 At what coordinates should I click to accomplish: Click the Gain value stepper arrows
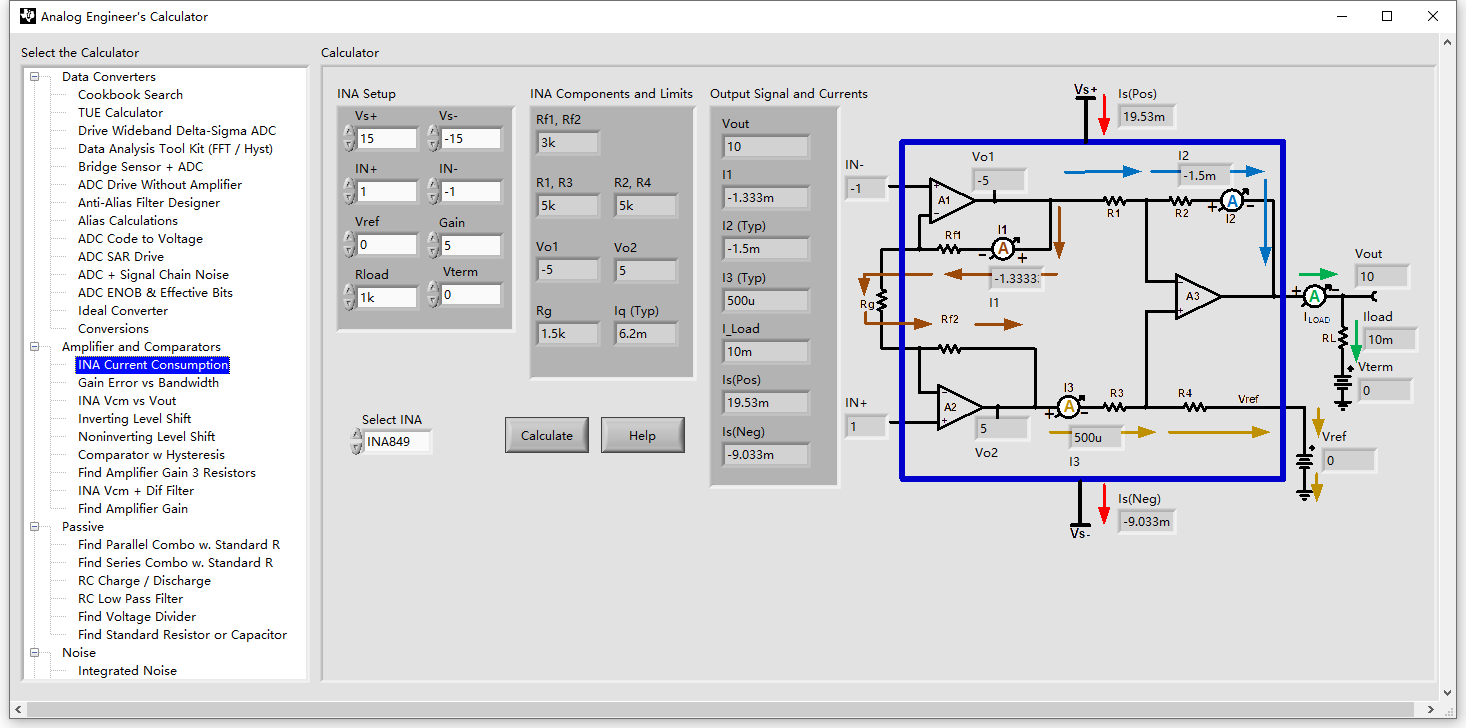(x=432, y=245)
